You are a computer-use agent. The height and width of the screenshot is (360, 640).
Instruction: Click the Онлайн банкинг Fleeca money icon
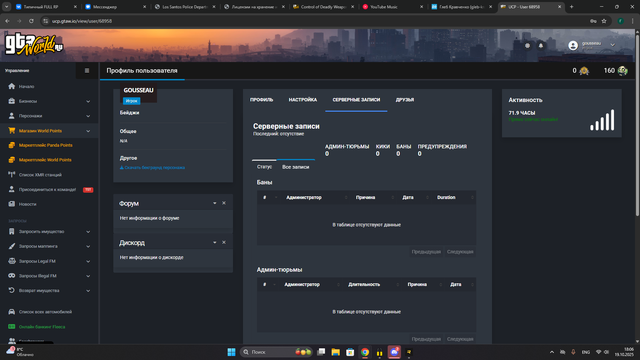click(x=11, y=327)
